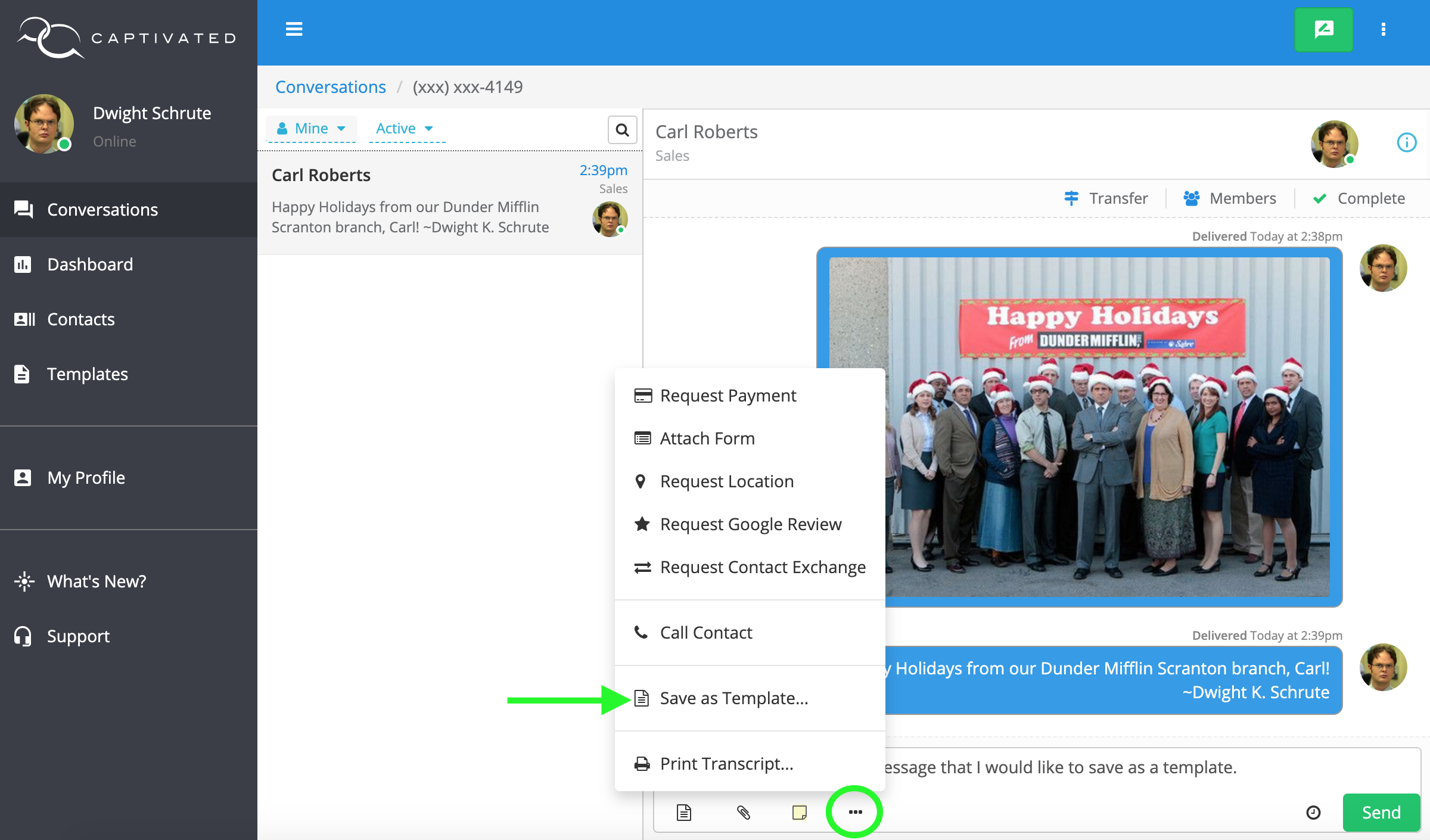Click the search conversations magnifier icon
This screenshot has width=1430, height=840.
pos(622,130)
